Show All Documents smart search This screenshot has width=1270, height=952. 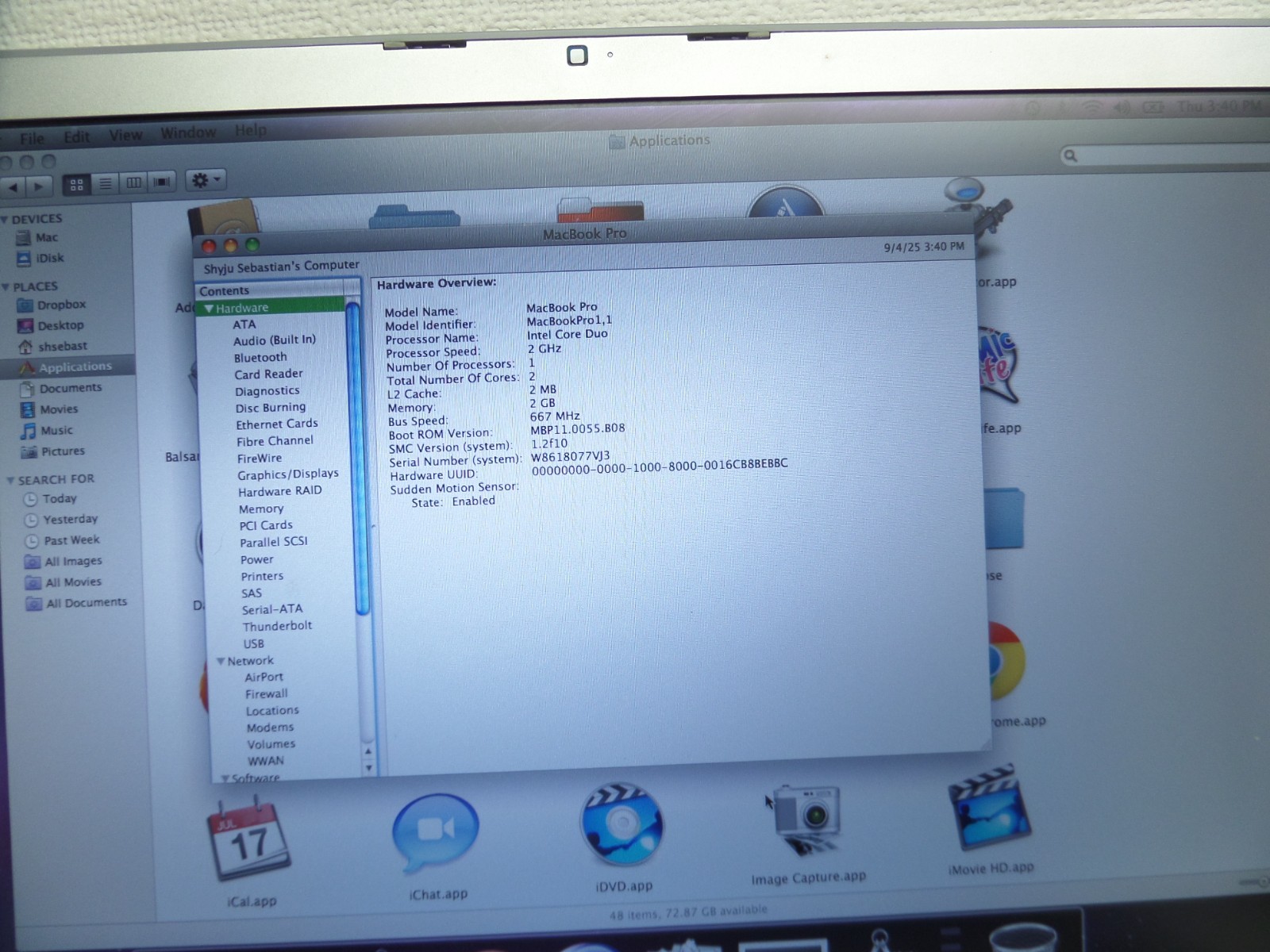point(76,603)
